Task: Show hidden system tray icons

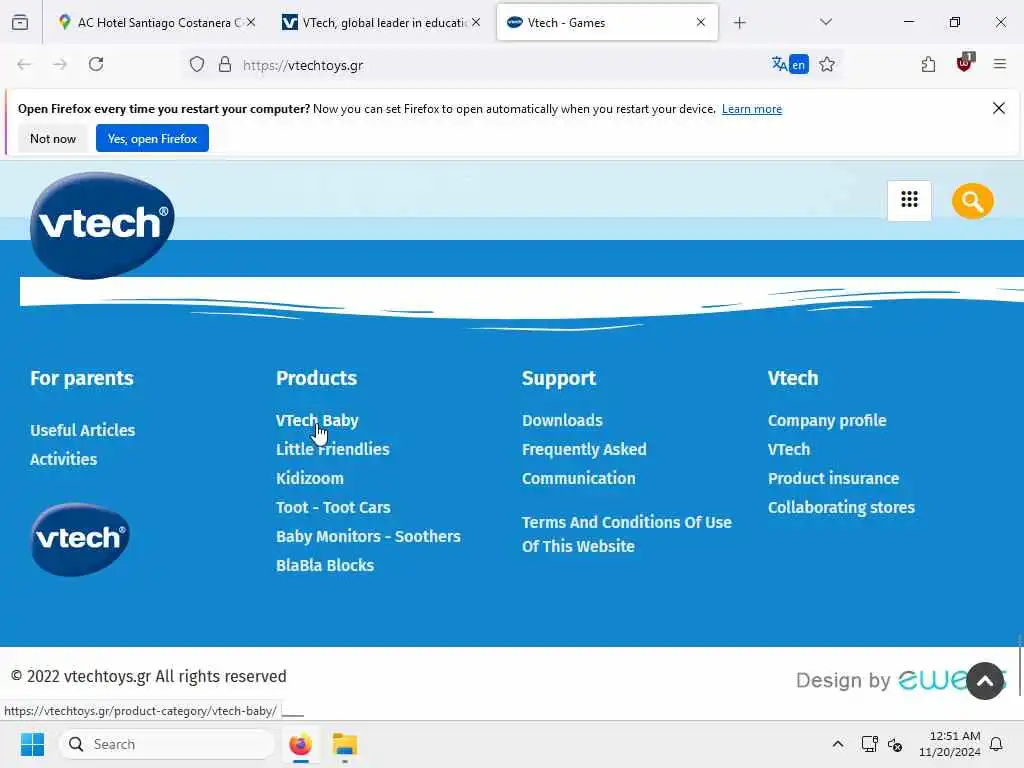Action: pos(838,744)
